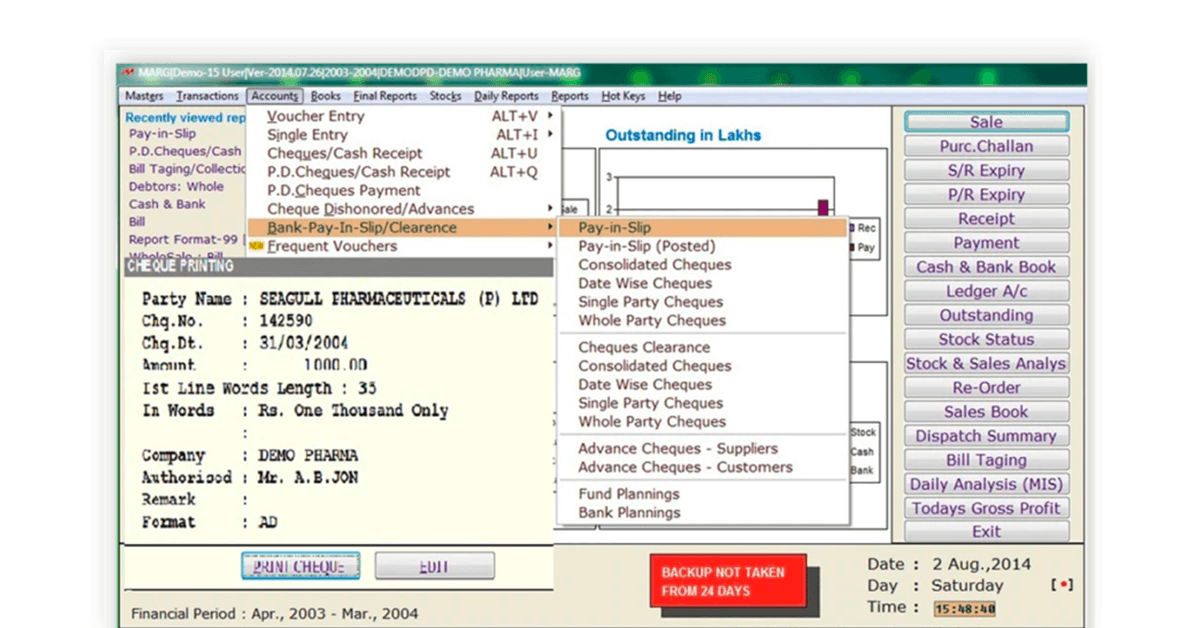Image resolution: width=1200 pixels, height=628 pixels.
Task: Open S/R Expiry
Action: pyautogui.click(x=986, y=170)
